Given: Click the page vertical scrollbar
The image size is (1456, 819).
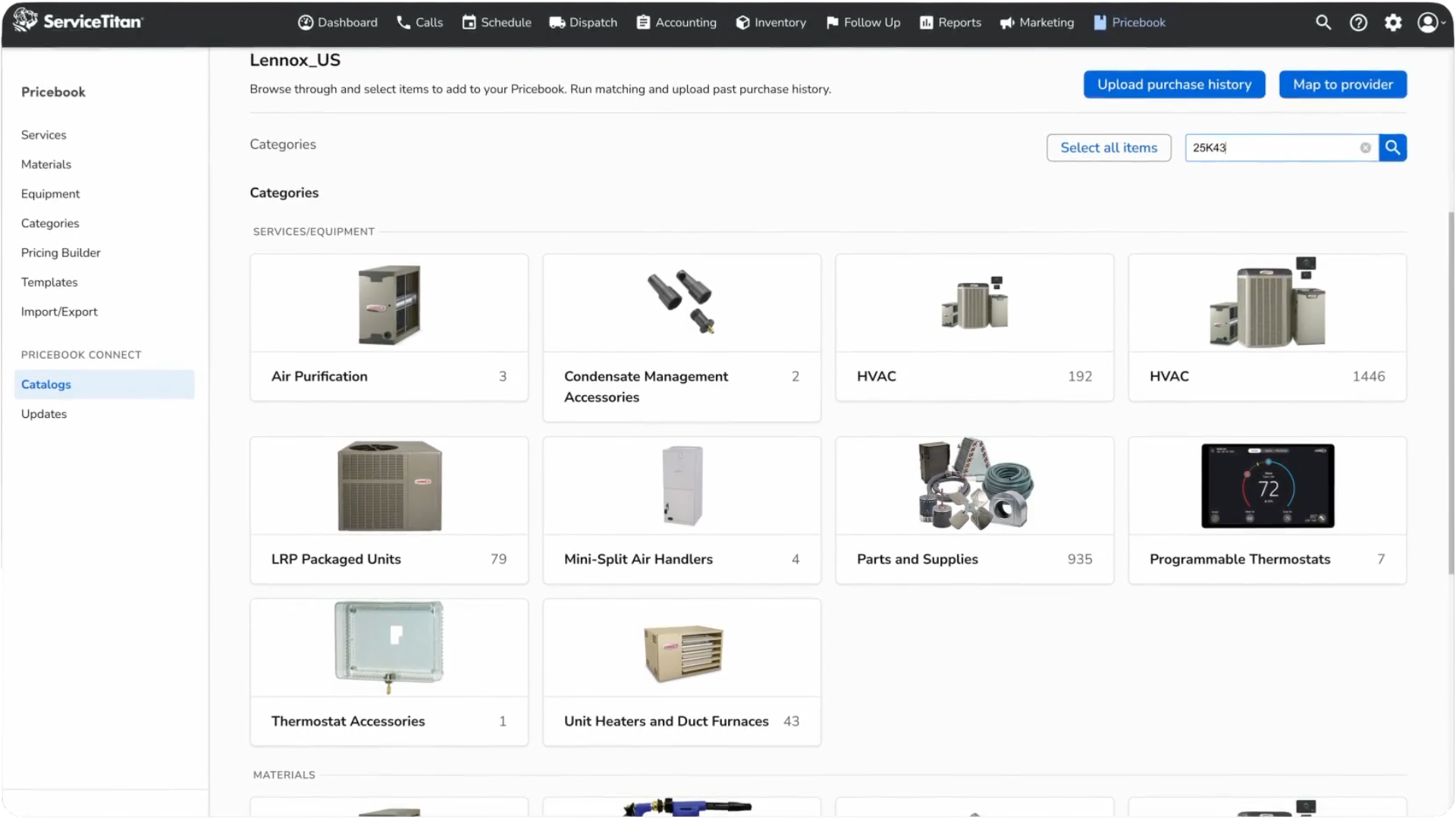Looking at the screenshot, I should pos(1451,393).
